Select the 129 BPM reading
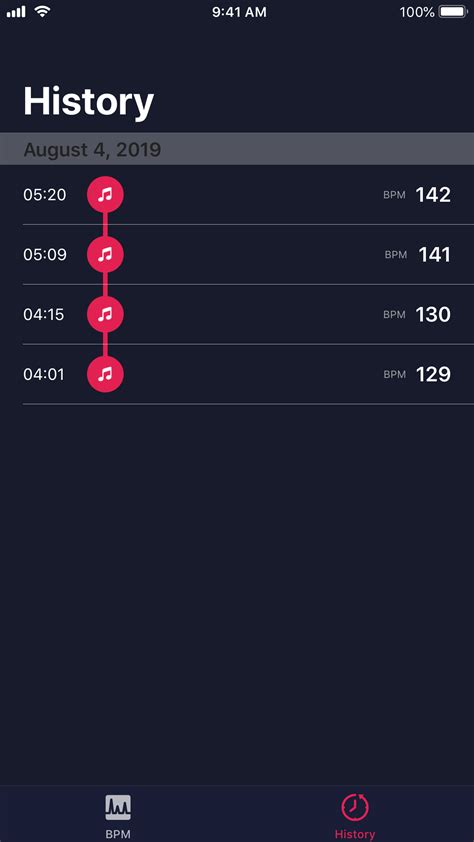 [x=433, y=374]
